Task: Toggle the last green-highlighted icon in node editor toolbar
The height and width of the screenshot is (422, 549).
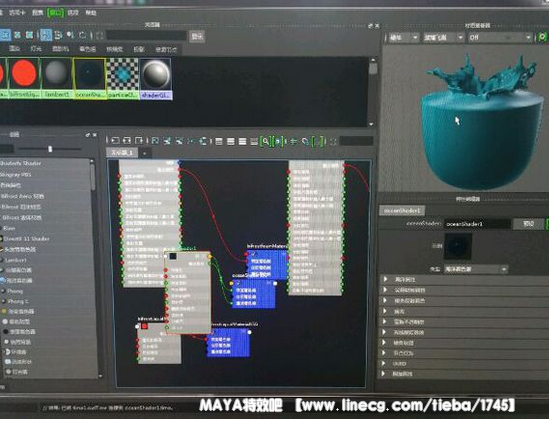Action: (318, 141)
